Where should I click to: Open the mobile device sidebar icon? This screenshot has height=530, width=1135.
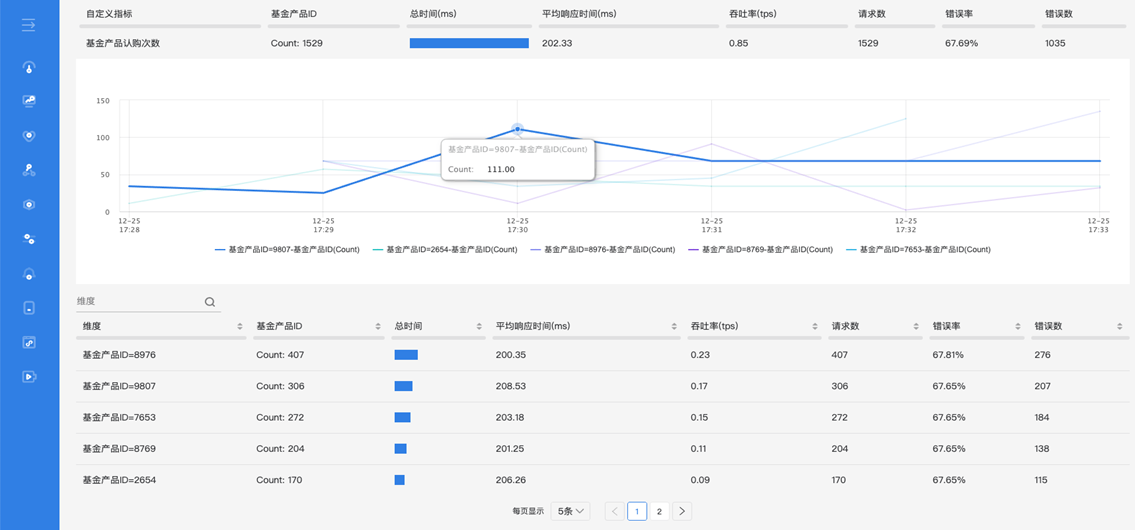tap(29, 308)
